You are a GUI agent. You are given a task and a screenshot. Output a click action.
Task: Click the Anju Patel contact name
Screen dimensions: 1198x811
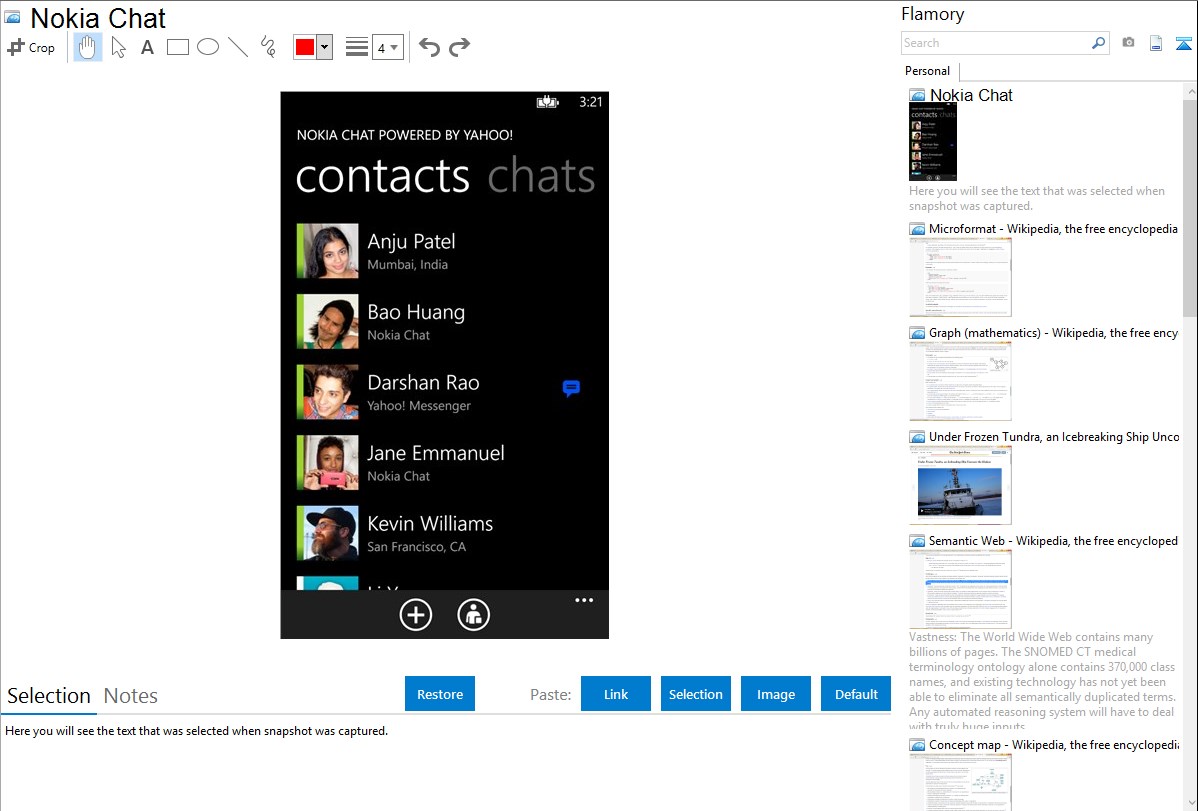click(x=411, y=242)
